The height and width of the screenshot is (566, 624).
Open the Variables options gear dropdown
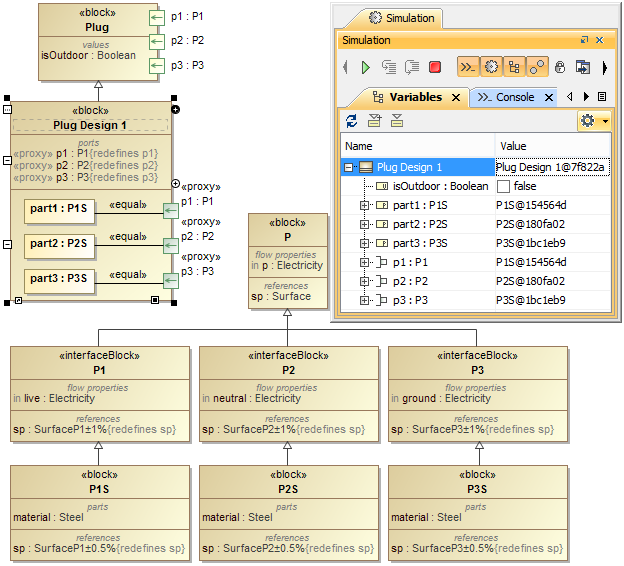click(593, 121)
